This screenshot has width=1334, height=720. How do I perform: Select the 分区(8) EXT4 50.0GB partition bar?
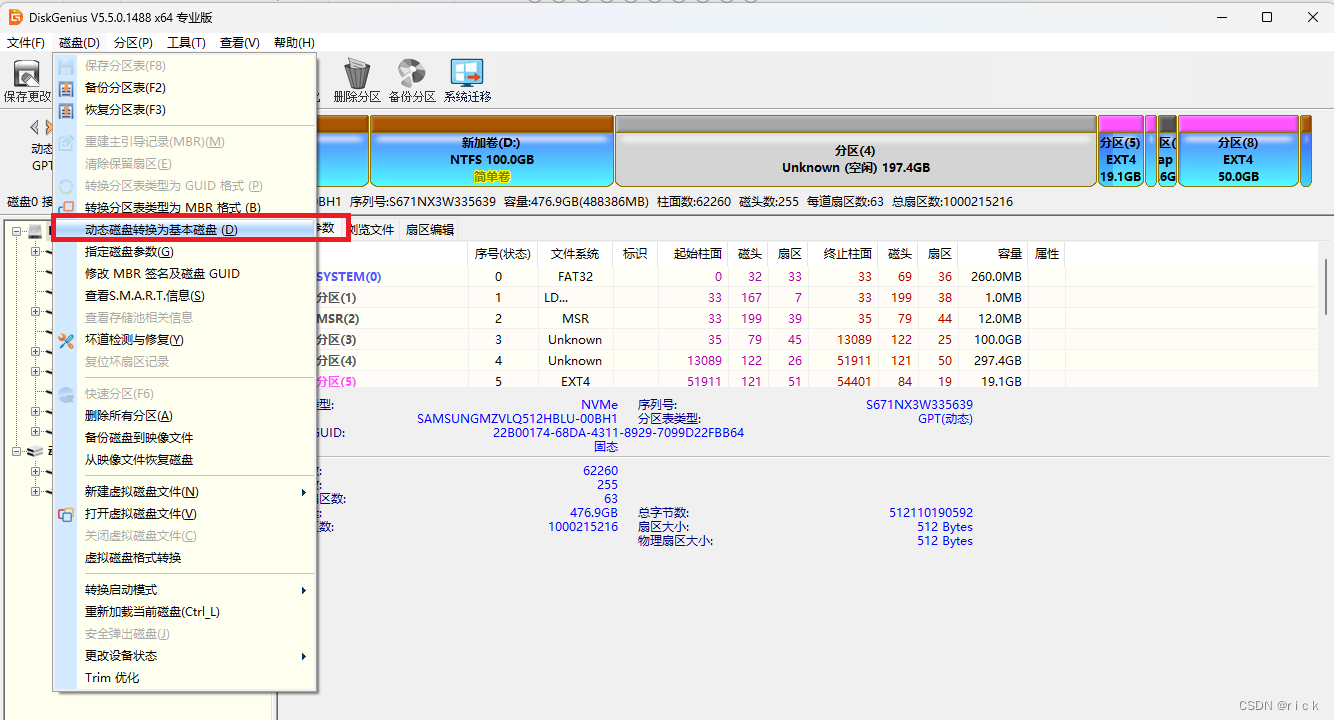pyautogui.click(x=1237, y=151)
